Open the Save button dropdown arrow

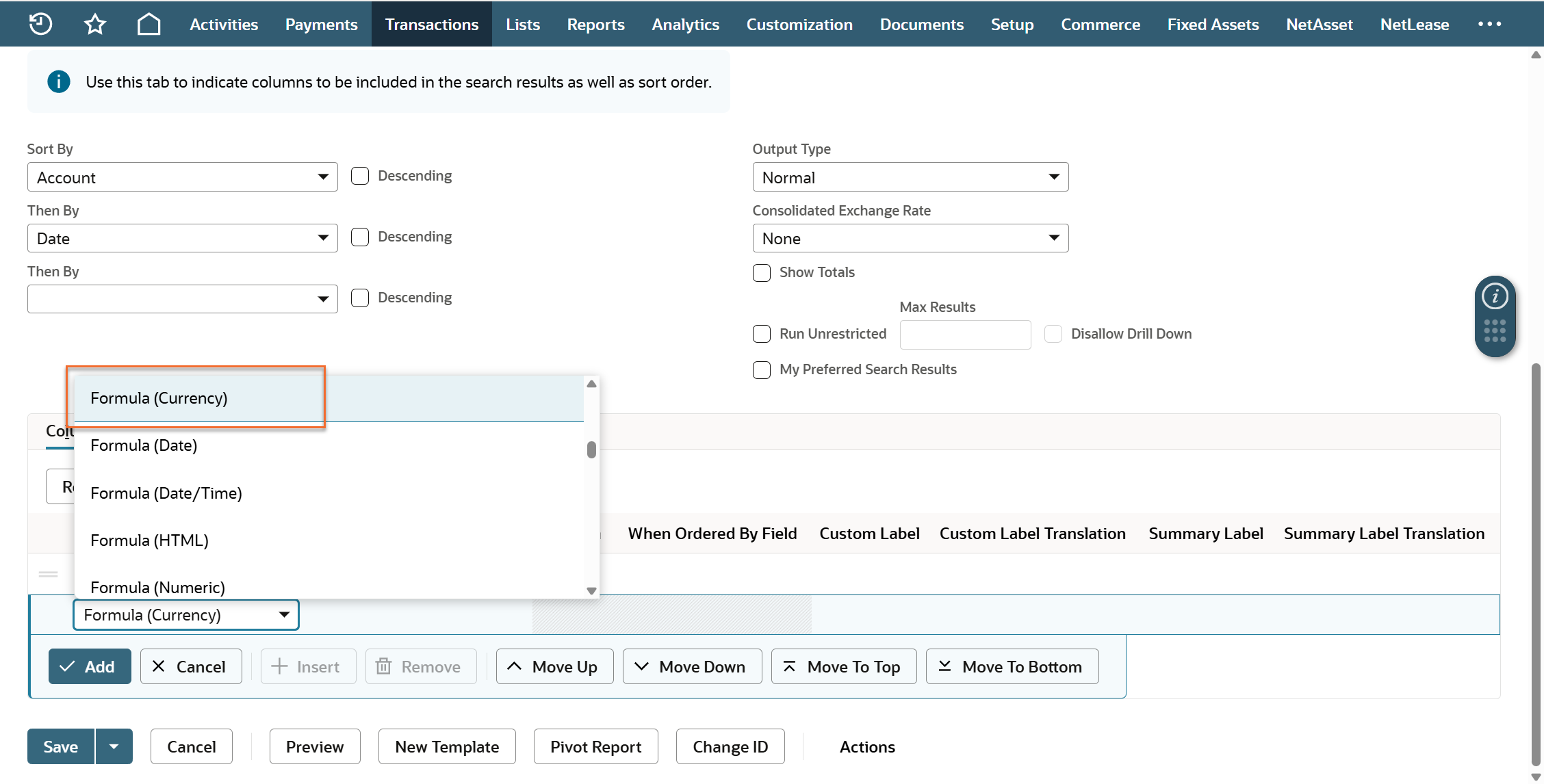click(114, 746)
